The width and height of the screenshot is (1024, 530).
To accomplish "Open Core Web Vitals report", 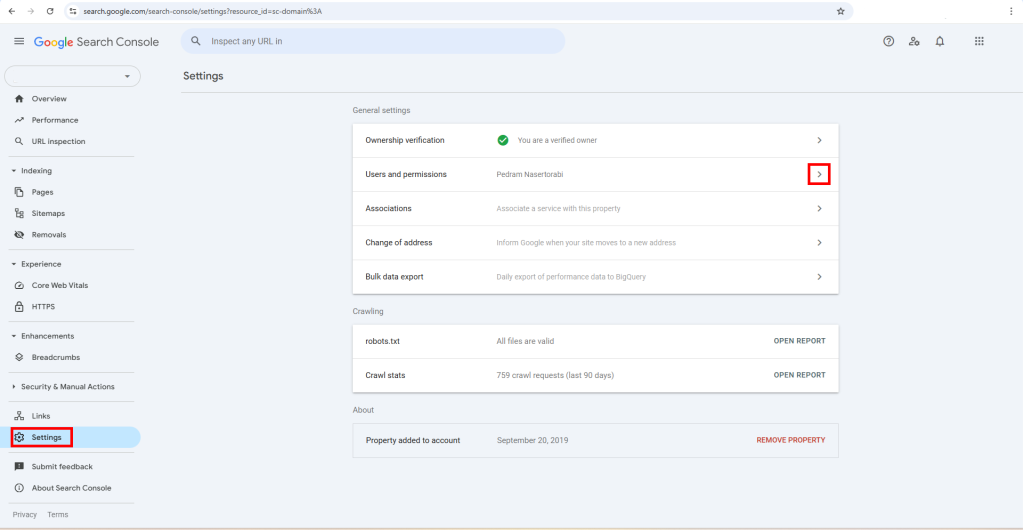I will (59, 285).
